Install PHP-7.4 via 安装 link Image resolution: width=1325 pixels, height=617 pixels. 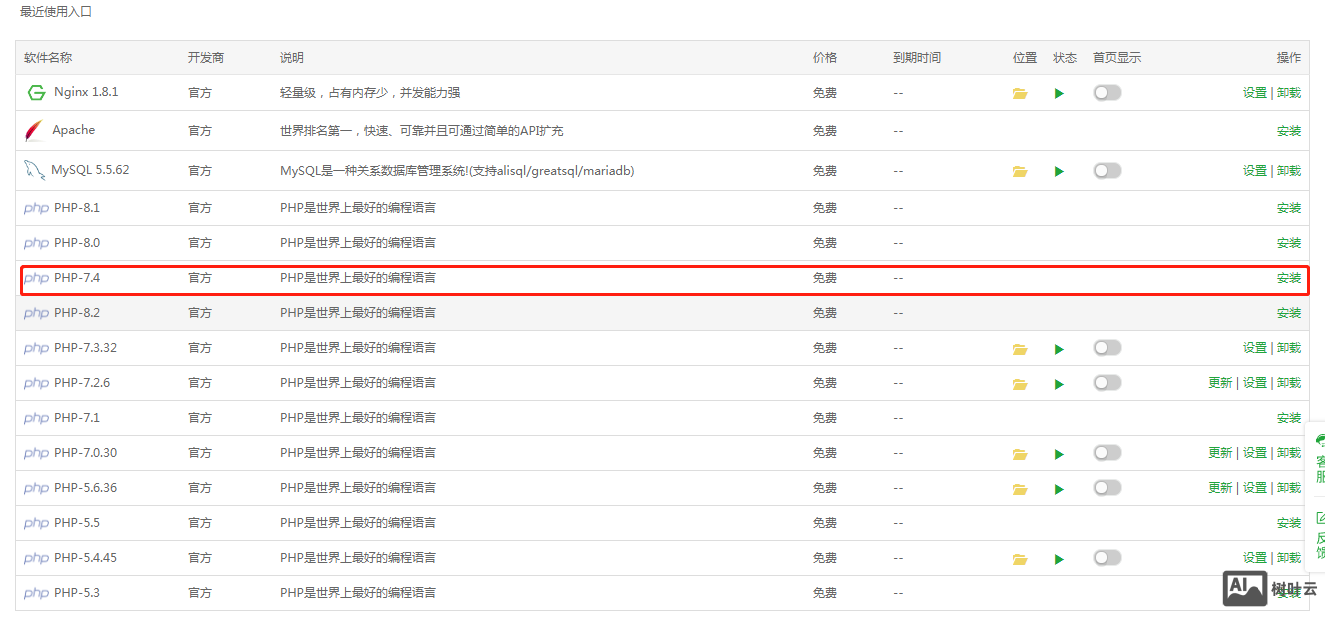pyautogui.click(x=1288, y=278)
